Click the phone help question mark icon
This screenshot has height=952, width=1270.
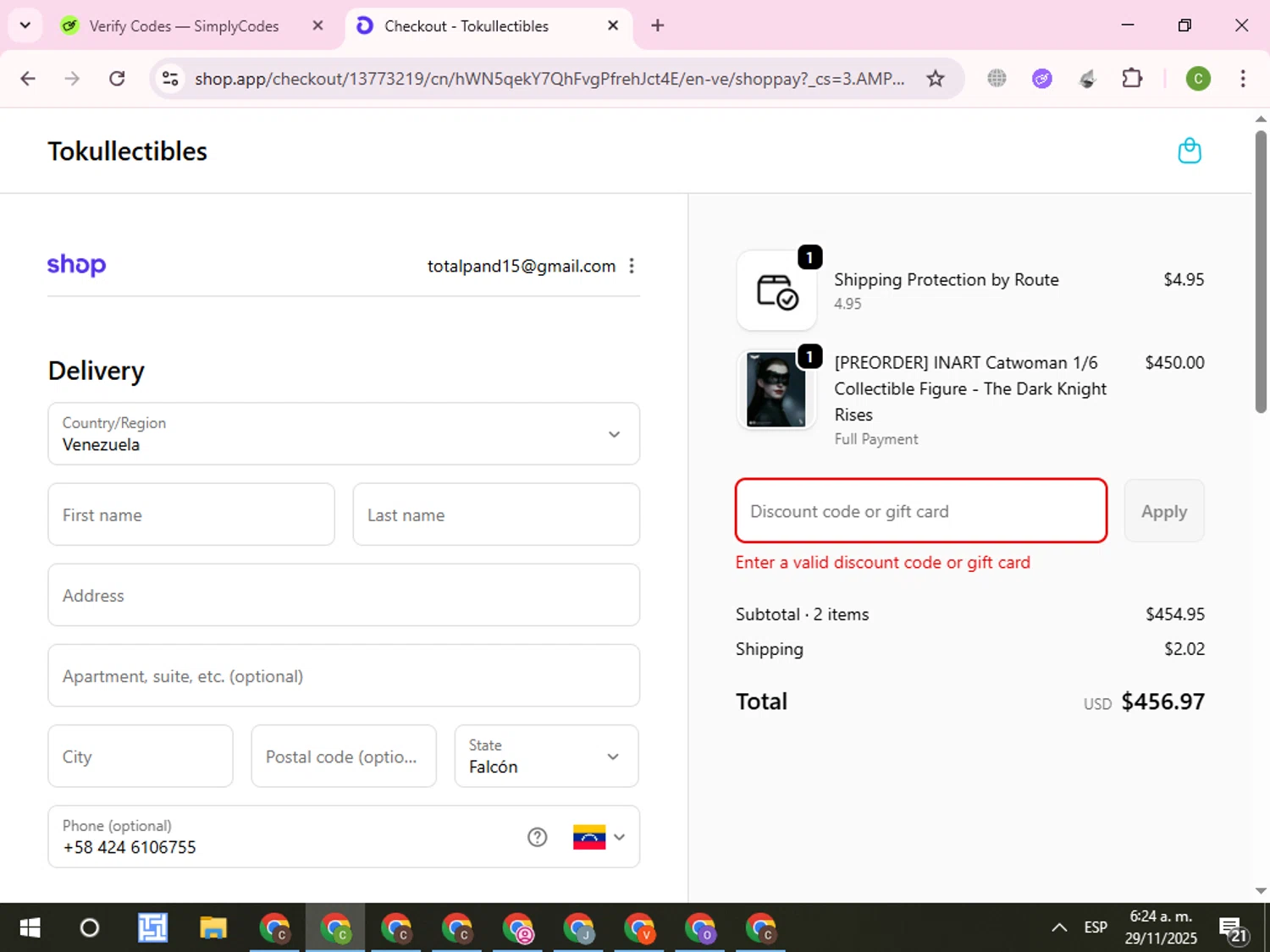click(x=538, y=837)
